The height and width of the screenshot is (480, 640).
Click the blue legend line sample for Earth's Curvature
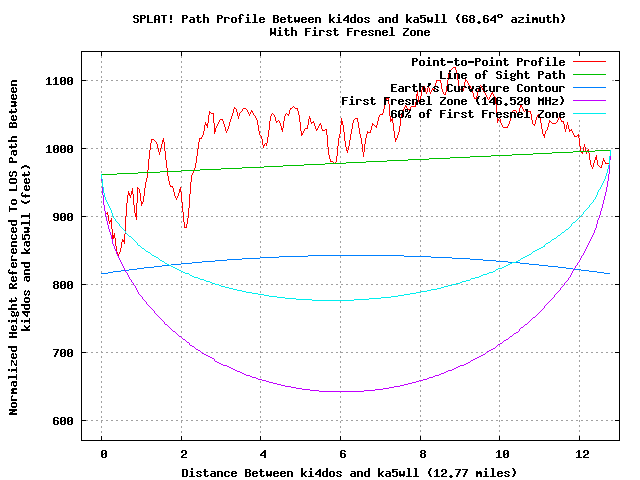589,88
